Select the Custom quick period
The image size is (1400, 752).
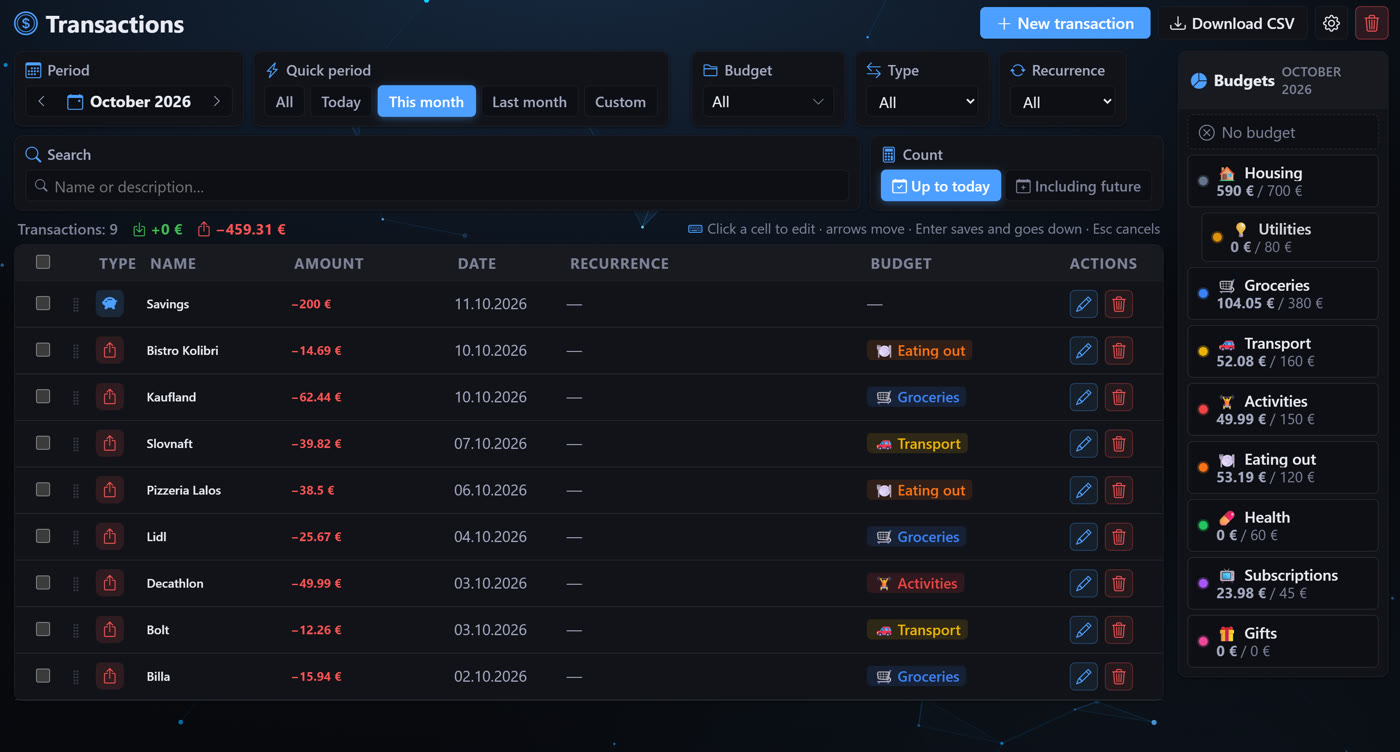pos(620,102)
